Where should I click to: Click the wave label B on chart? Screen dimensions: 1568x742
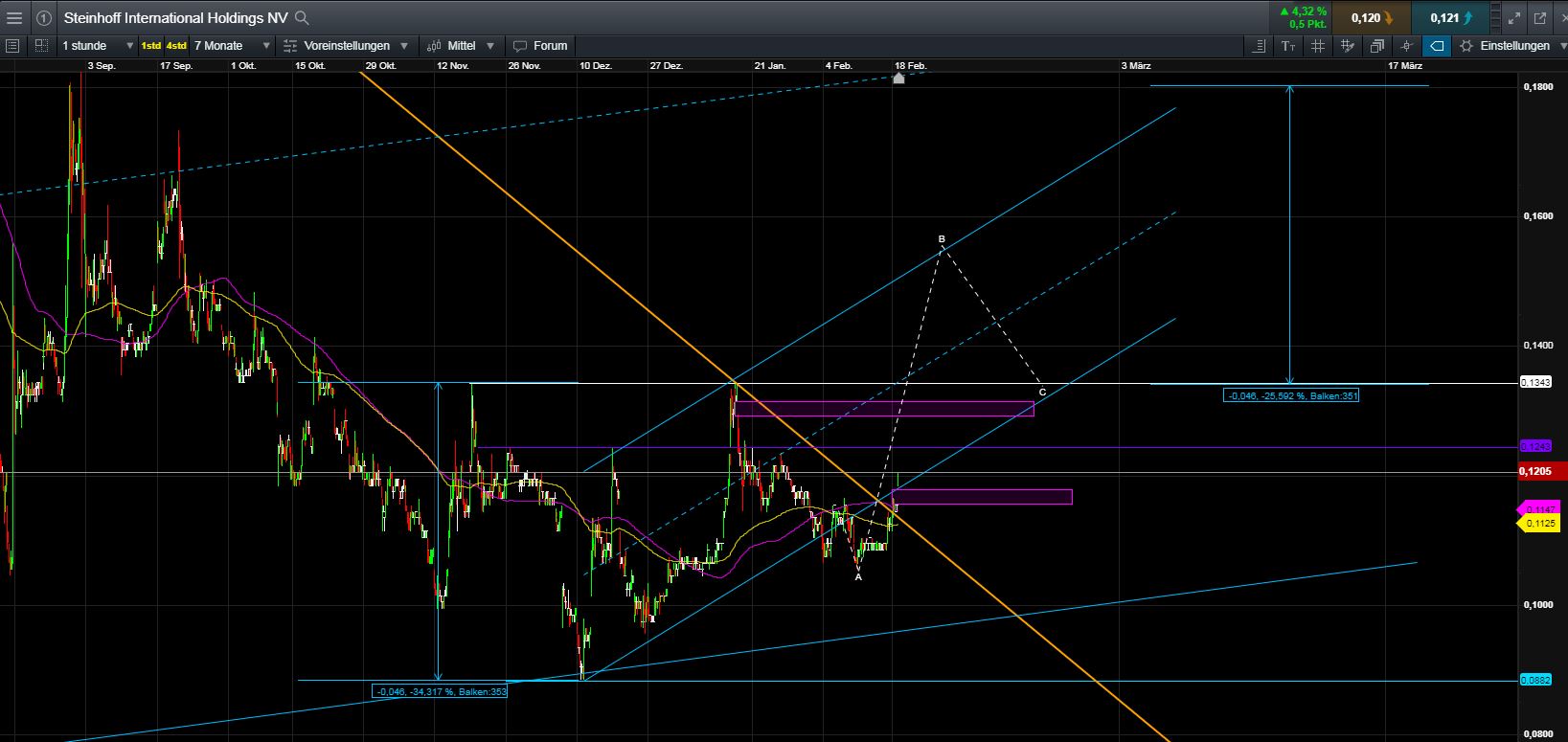pyautogui.click(x=942, y=238)
